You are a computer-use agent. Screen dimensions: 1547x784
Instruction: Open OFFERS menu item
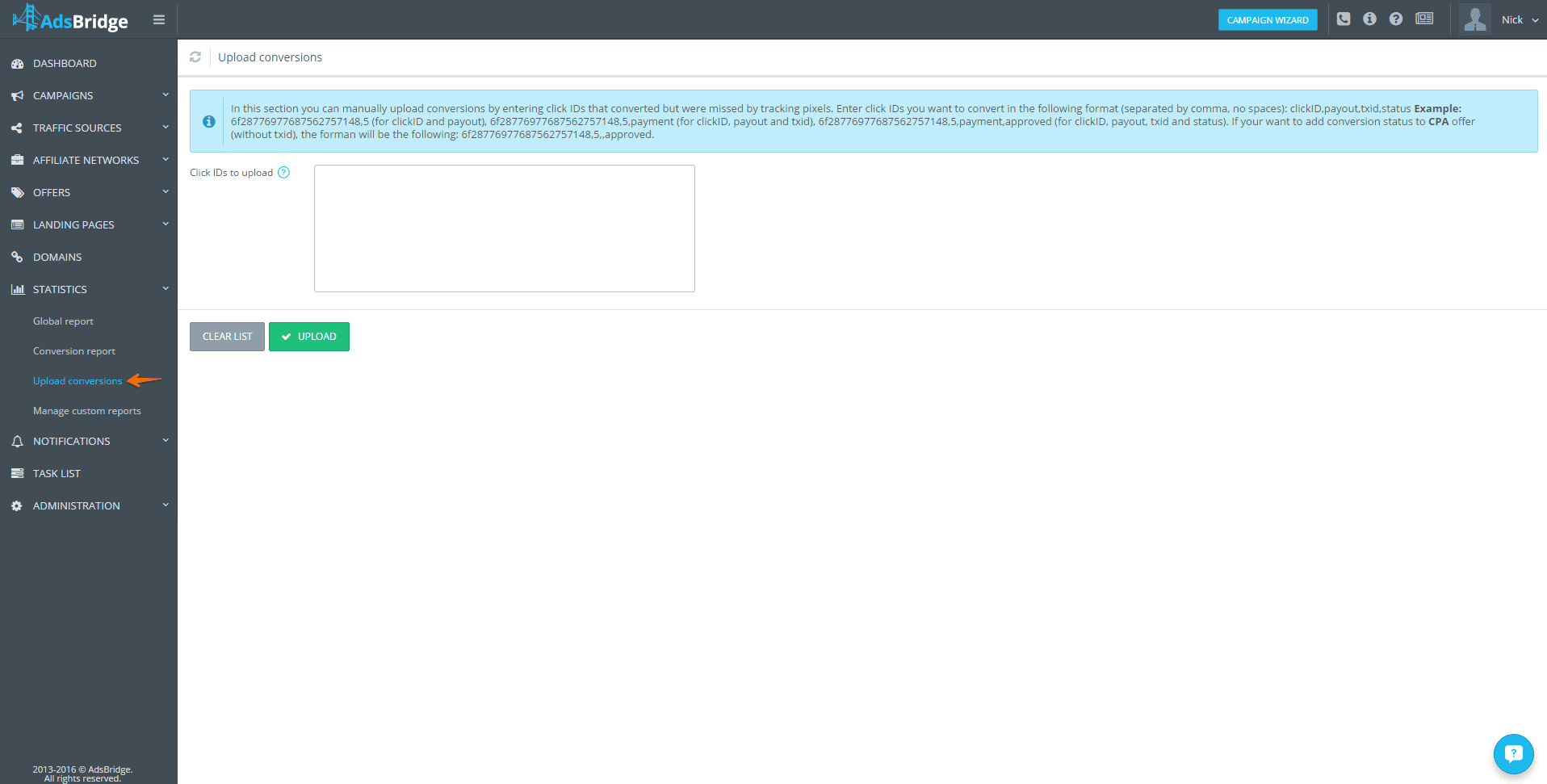[52, 193]
